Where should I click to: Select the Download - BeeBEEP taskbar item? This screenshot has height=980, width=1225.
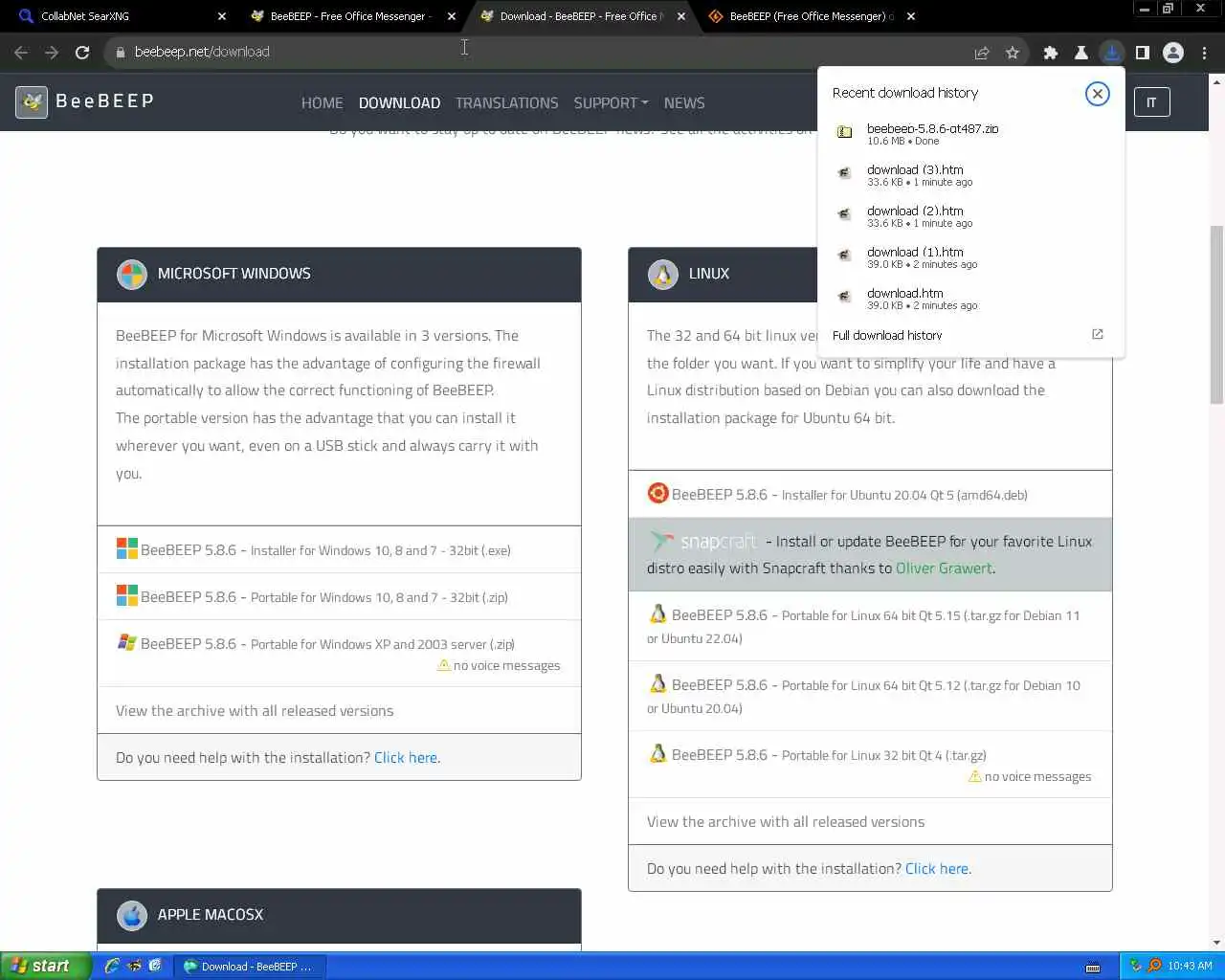coord(251,967)
